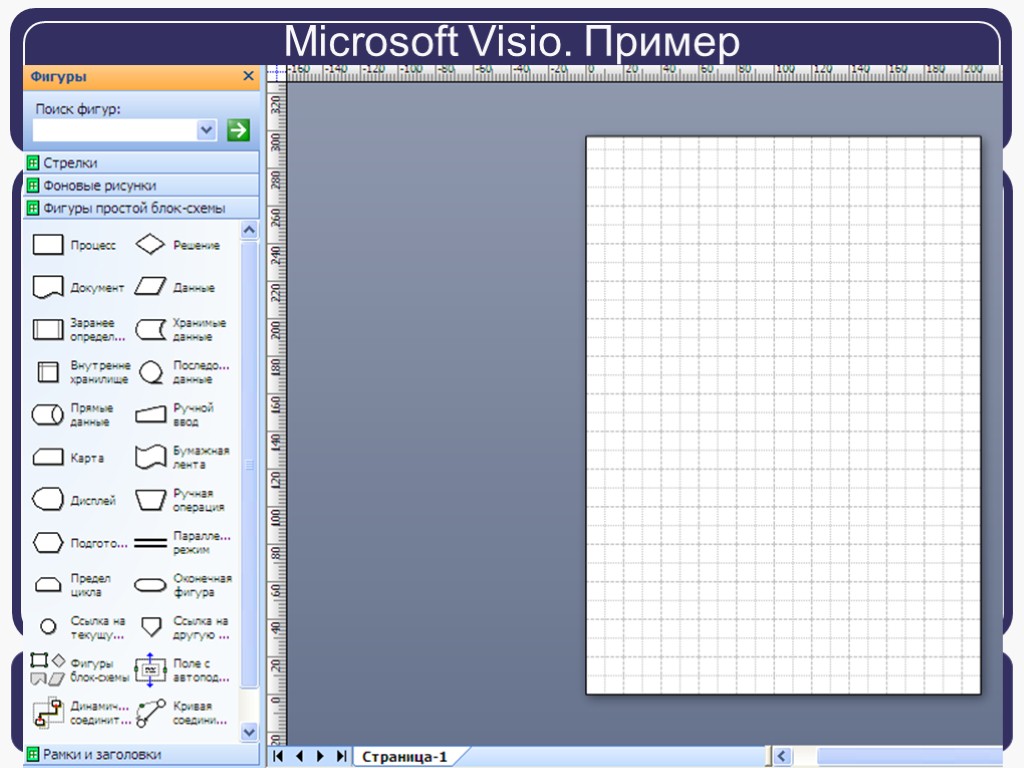Switch to the Страница-1 page tab
The height and width of the screenshot is (768, 1024).
tap(405, 757)
